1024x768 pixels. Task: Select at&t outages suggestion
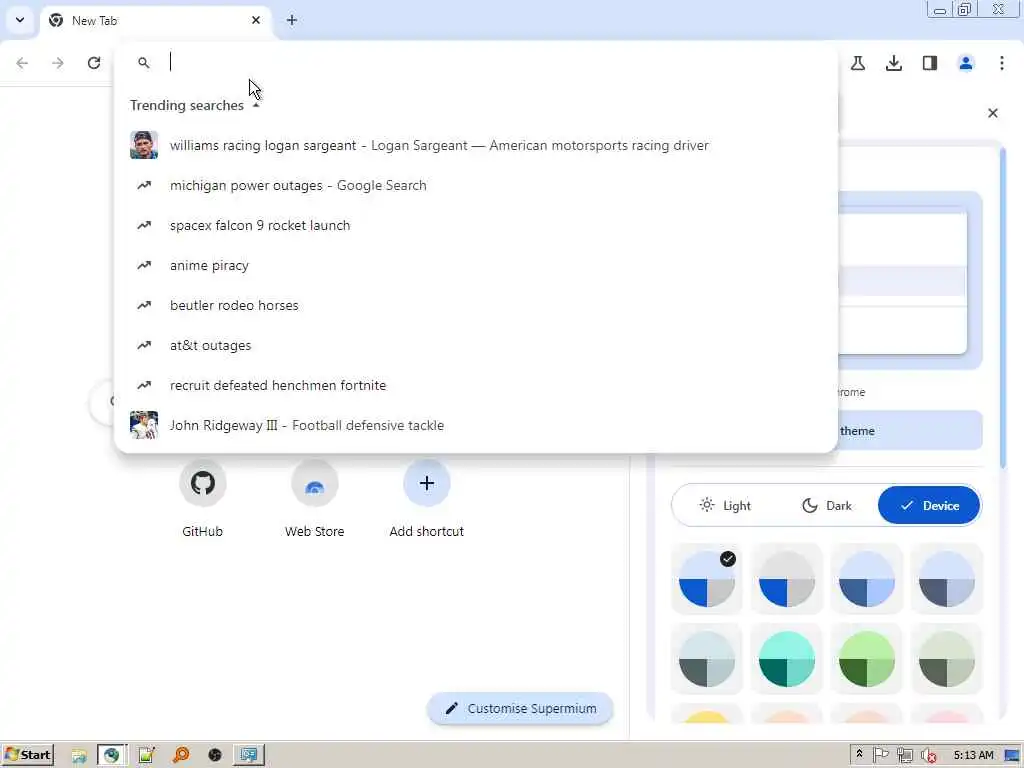point(475,345)
